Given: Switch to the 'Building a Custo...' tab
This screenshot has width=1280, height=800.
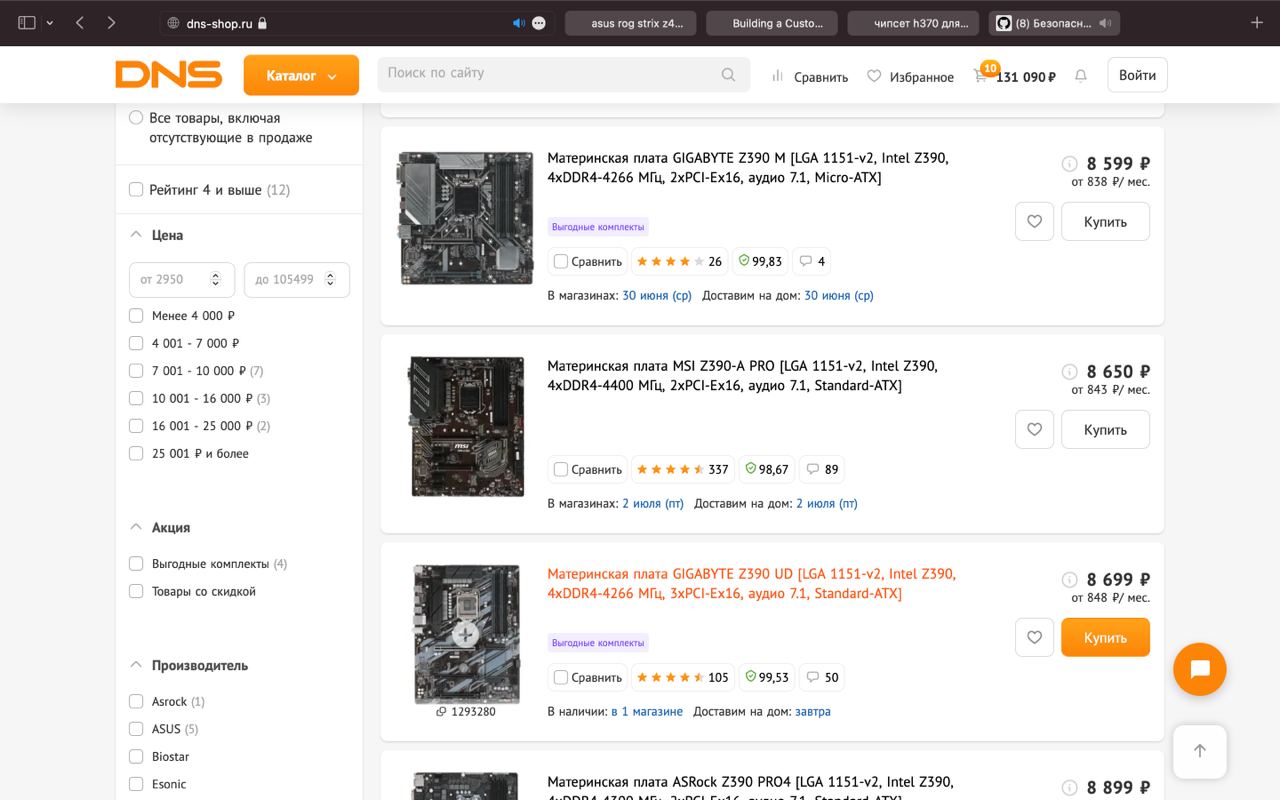Looking at the screenshot, I should tap(771, 23).
